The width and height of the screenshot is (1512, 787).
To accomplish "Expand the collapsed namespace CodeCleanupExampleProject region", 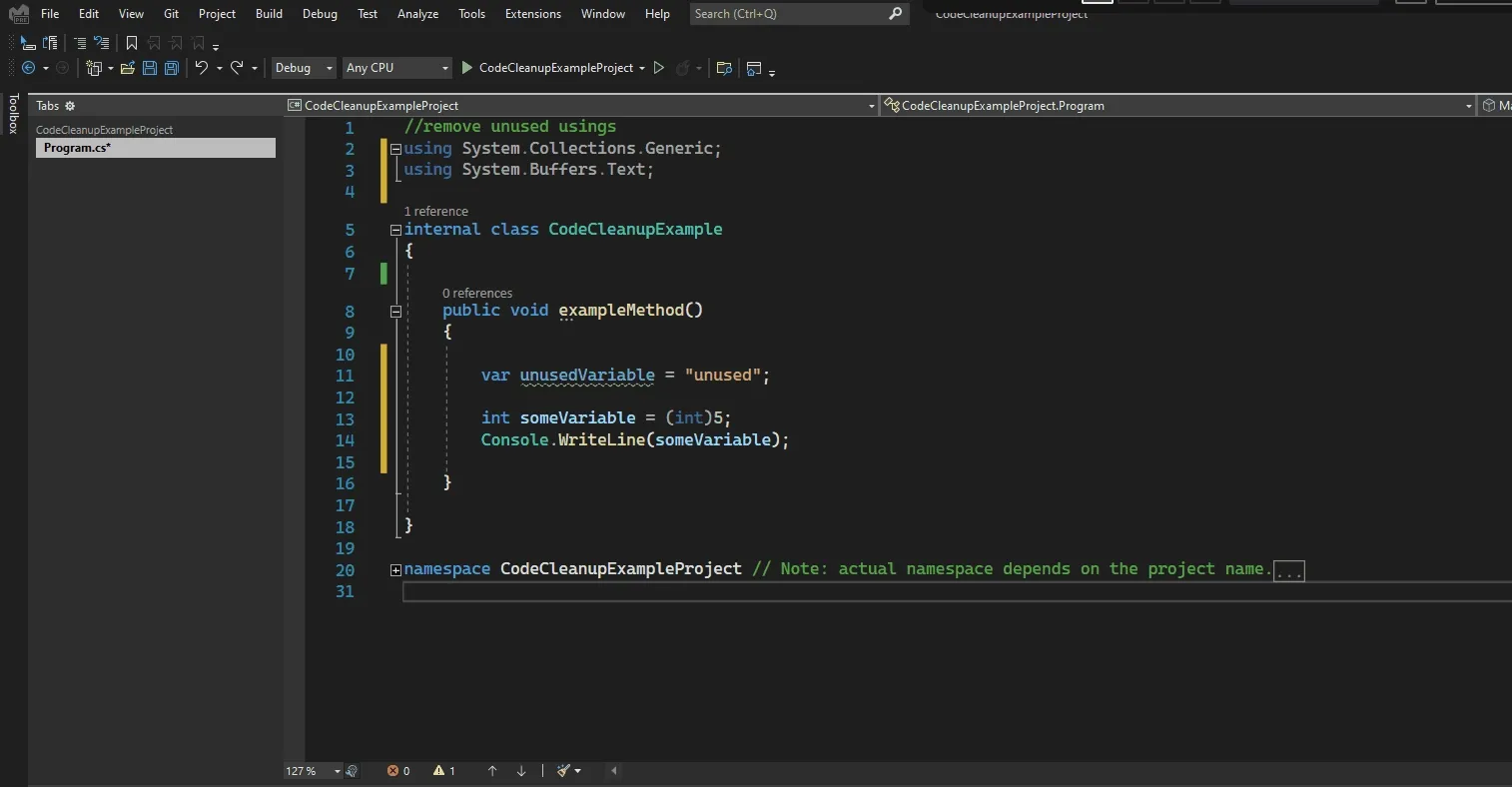I will coord(395,570).
